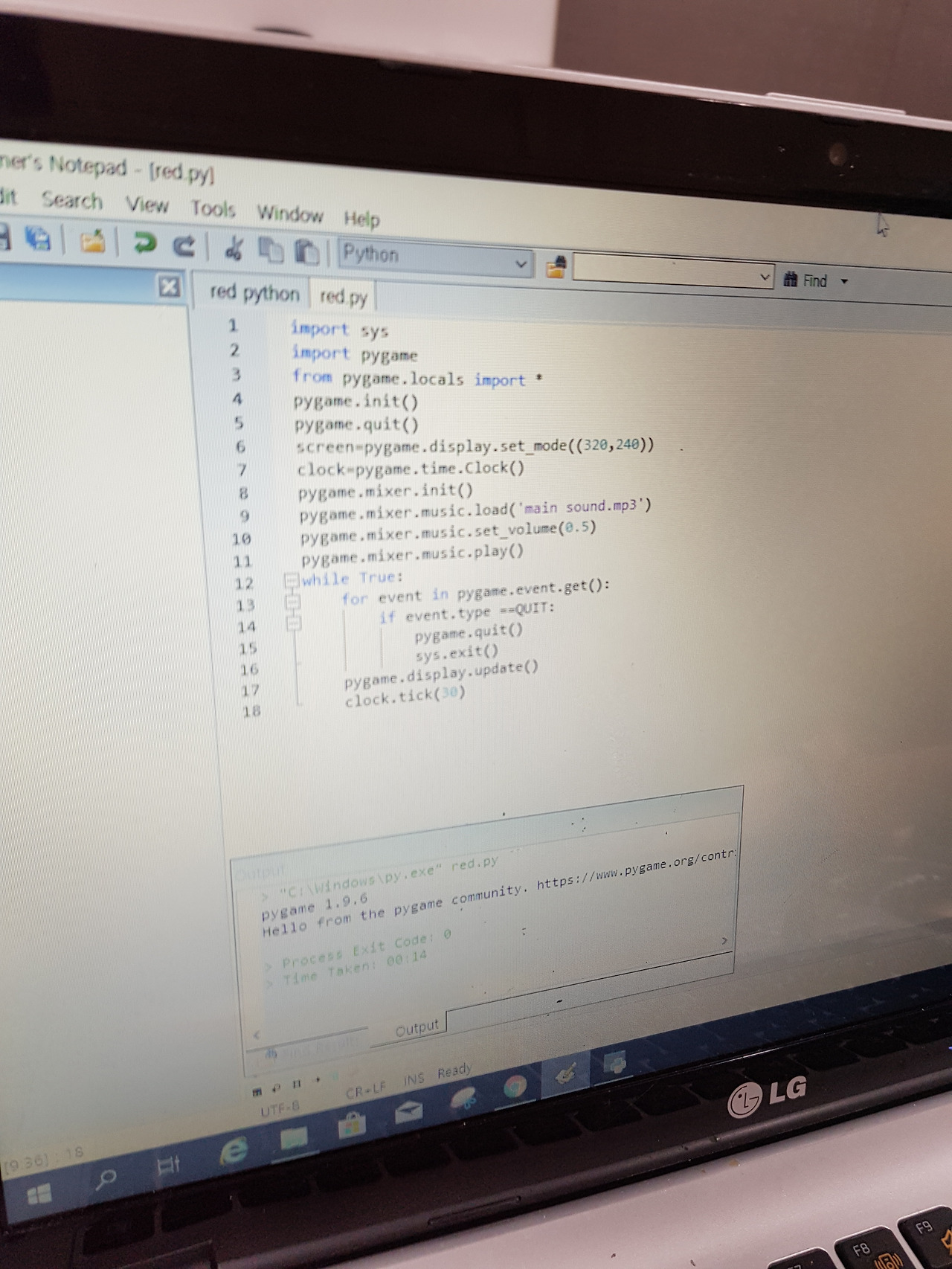Select the 'red.py' document tab

tap(344, 297)
